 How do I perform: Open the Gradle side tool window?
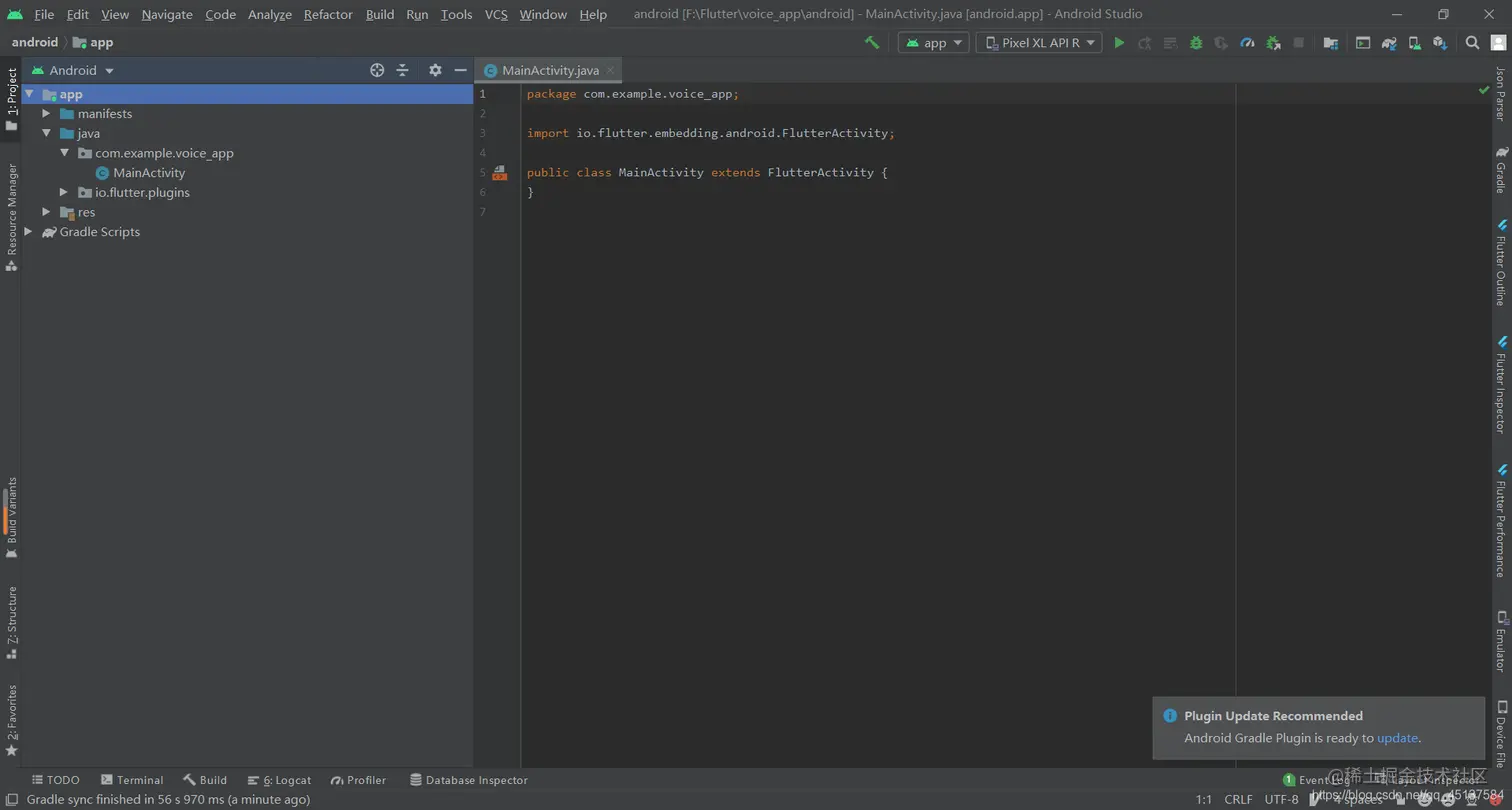(x=1501, y=169)
